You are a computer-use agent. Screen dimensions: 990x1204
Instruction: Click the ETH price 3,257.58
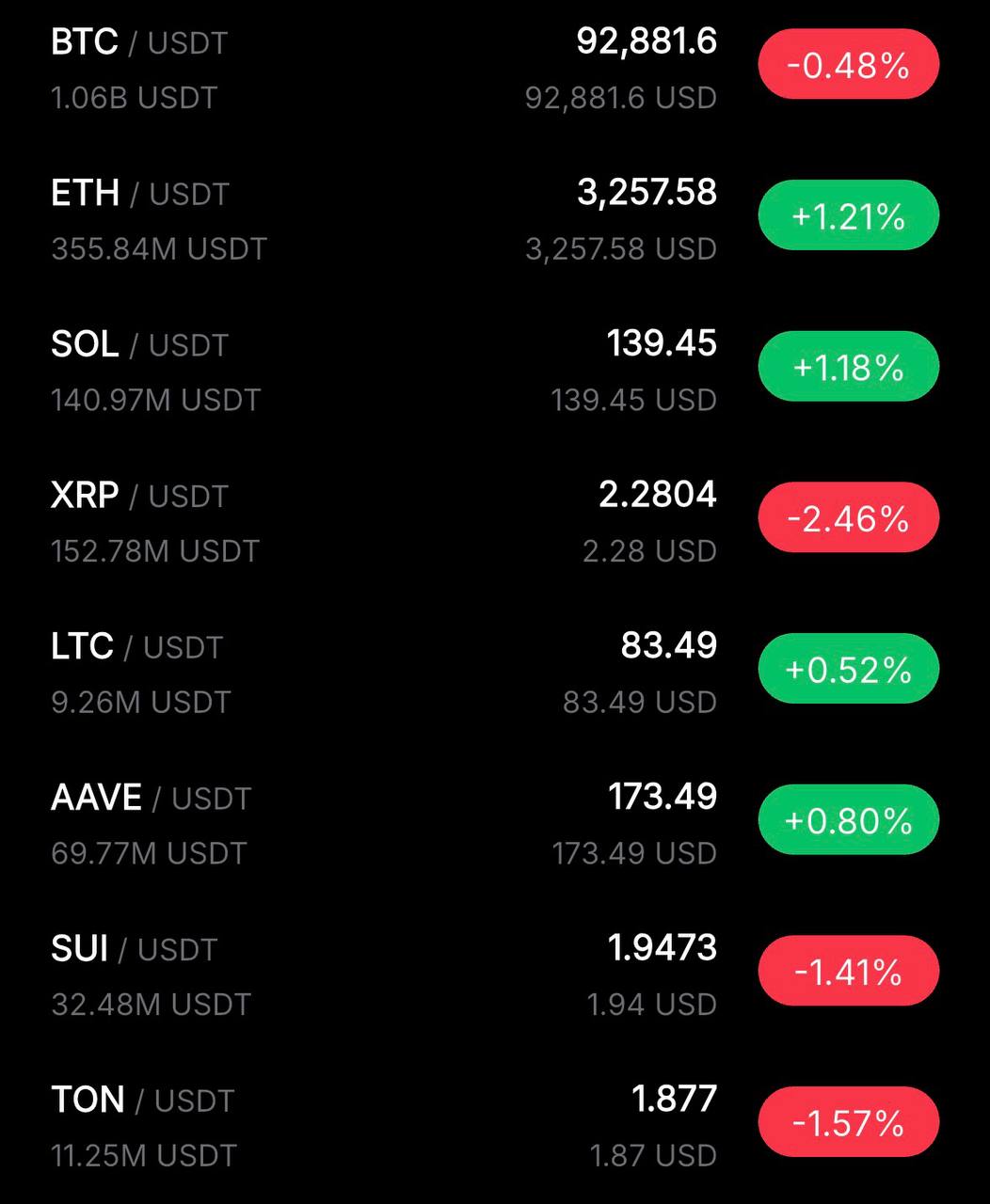point(647,193)
